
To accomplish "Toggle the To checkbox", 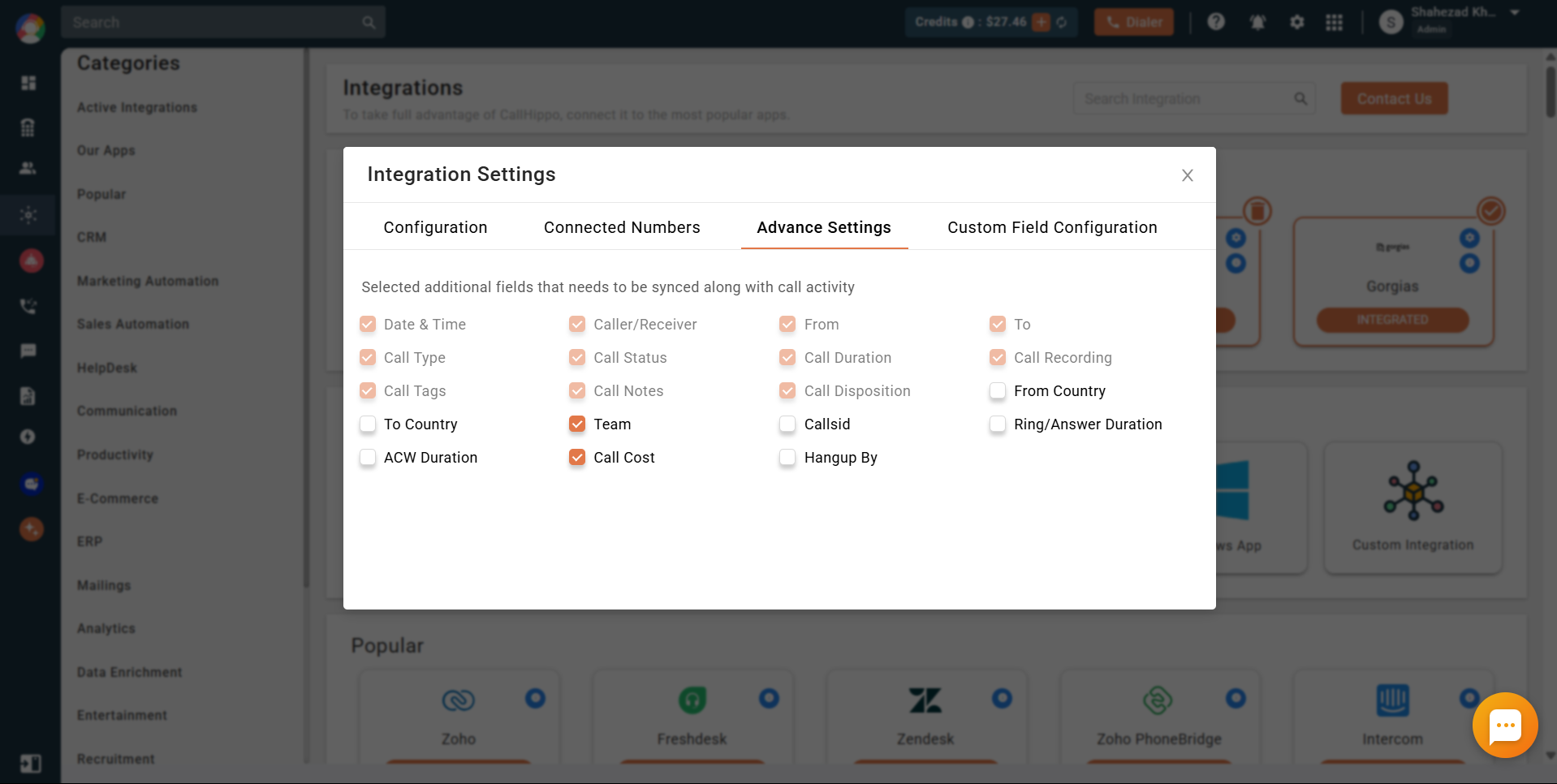I will pos(998,325).
